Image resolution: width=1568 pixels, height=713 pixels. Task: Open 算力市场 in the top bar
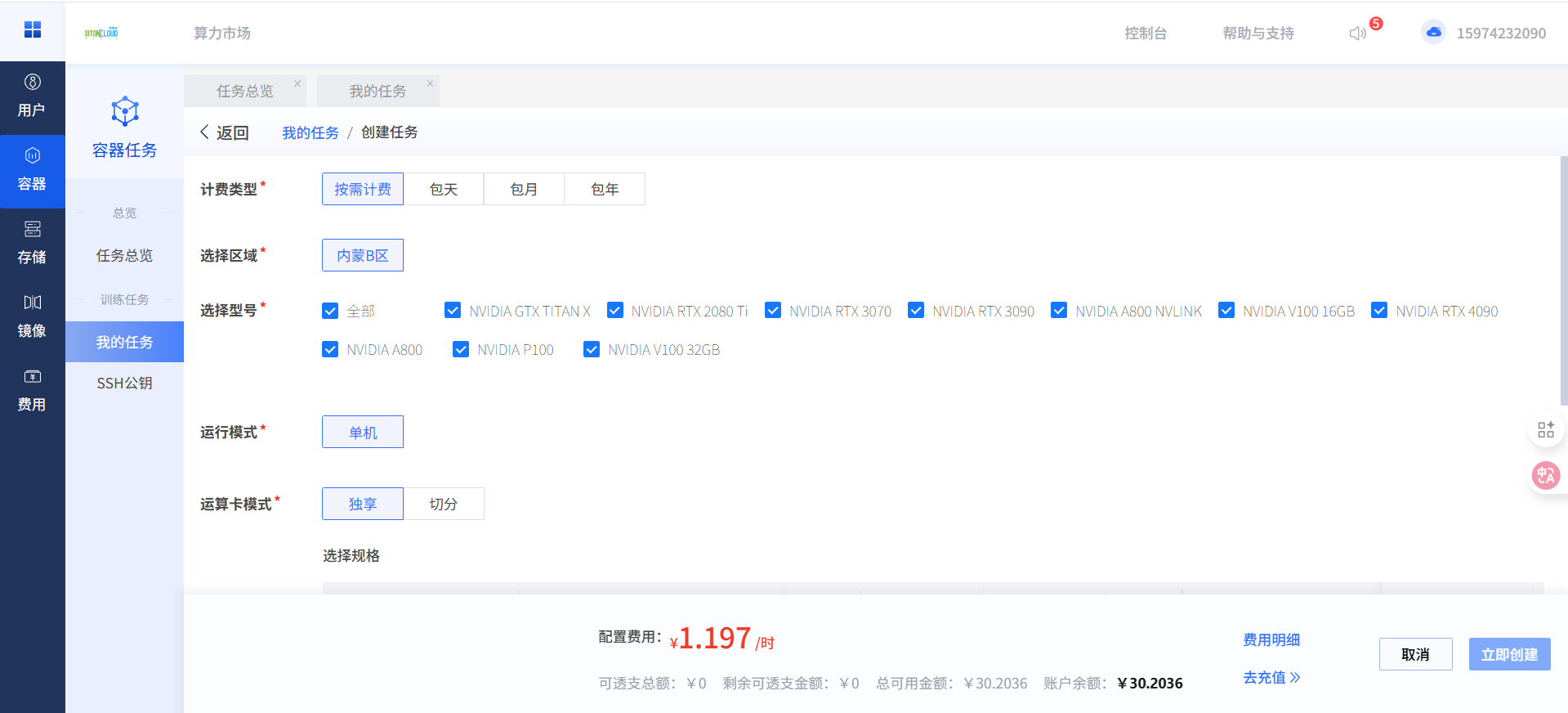pos(222,34)
